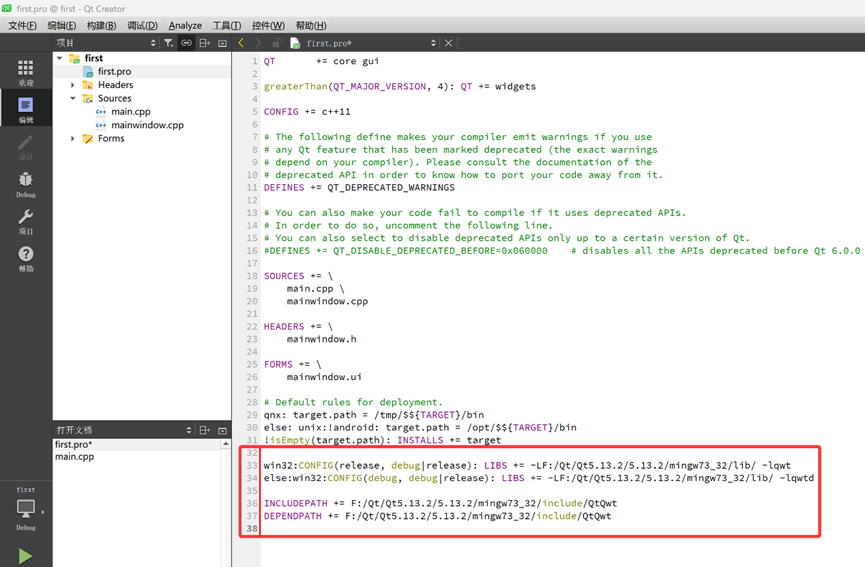Open the Build menu

coord(102,25)
